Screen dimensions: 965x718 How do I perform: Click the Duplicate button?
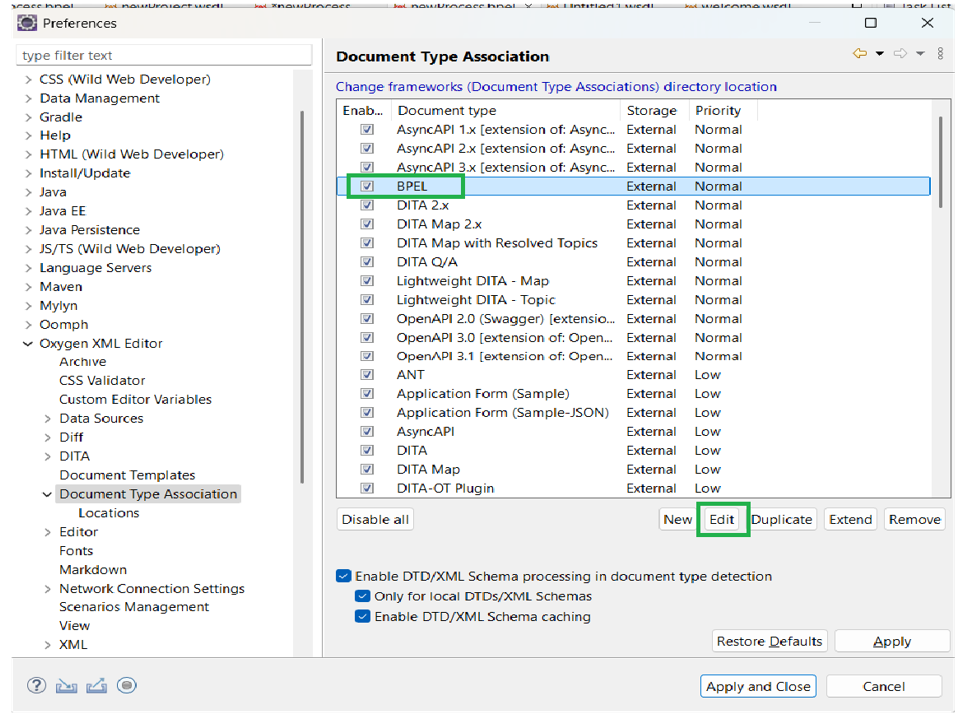point(782,519)
